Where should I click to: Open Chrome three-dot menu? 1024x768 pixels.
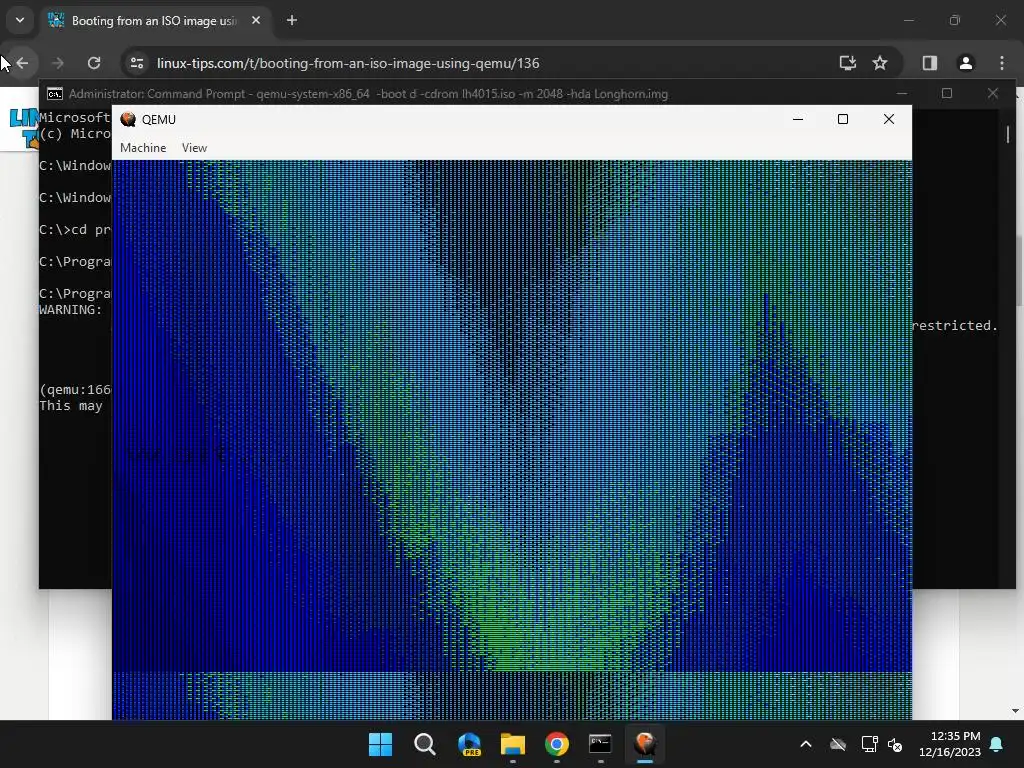point(1002,63)
